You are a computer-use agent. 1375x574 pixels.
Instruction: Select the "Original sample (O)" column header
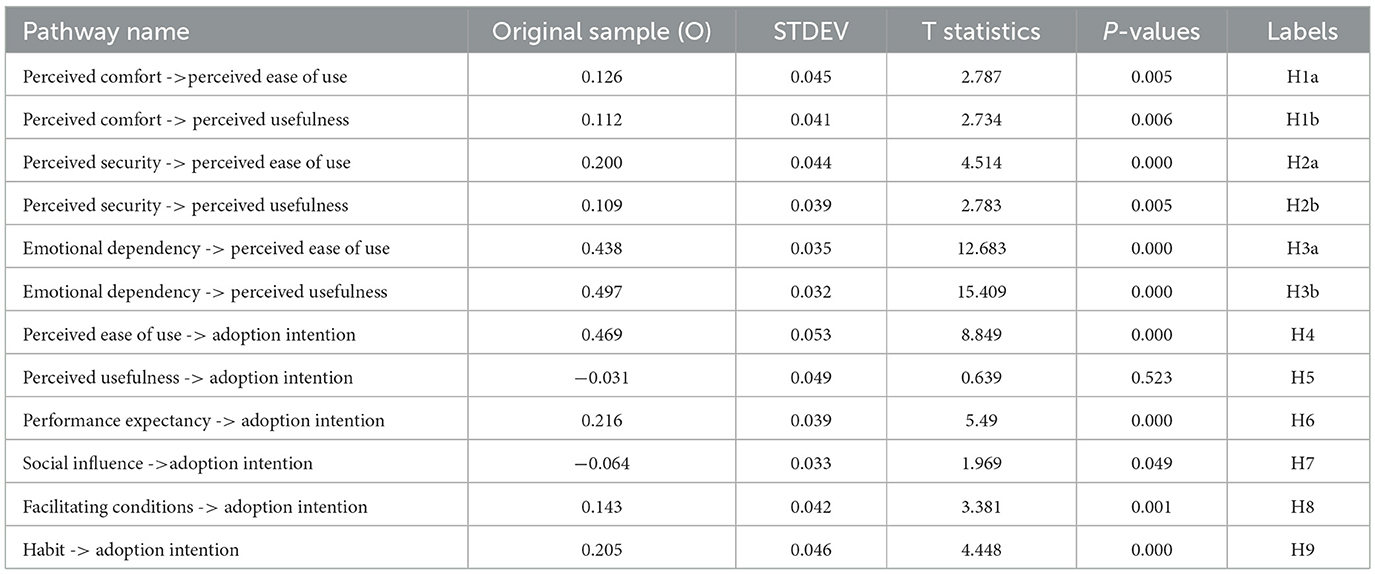pos(601,31)
